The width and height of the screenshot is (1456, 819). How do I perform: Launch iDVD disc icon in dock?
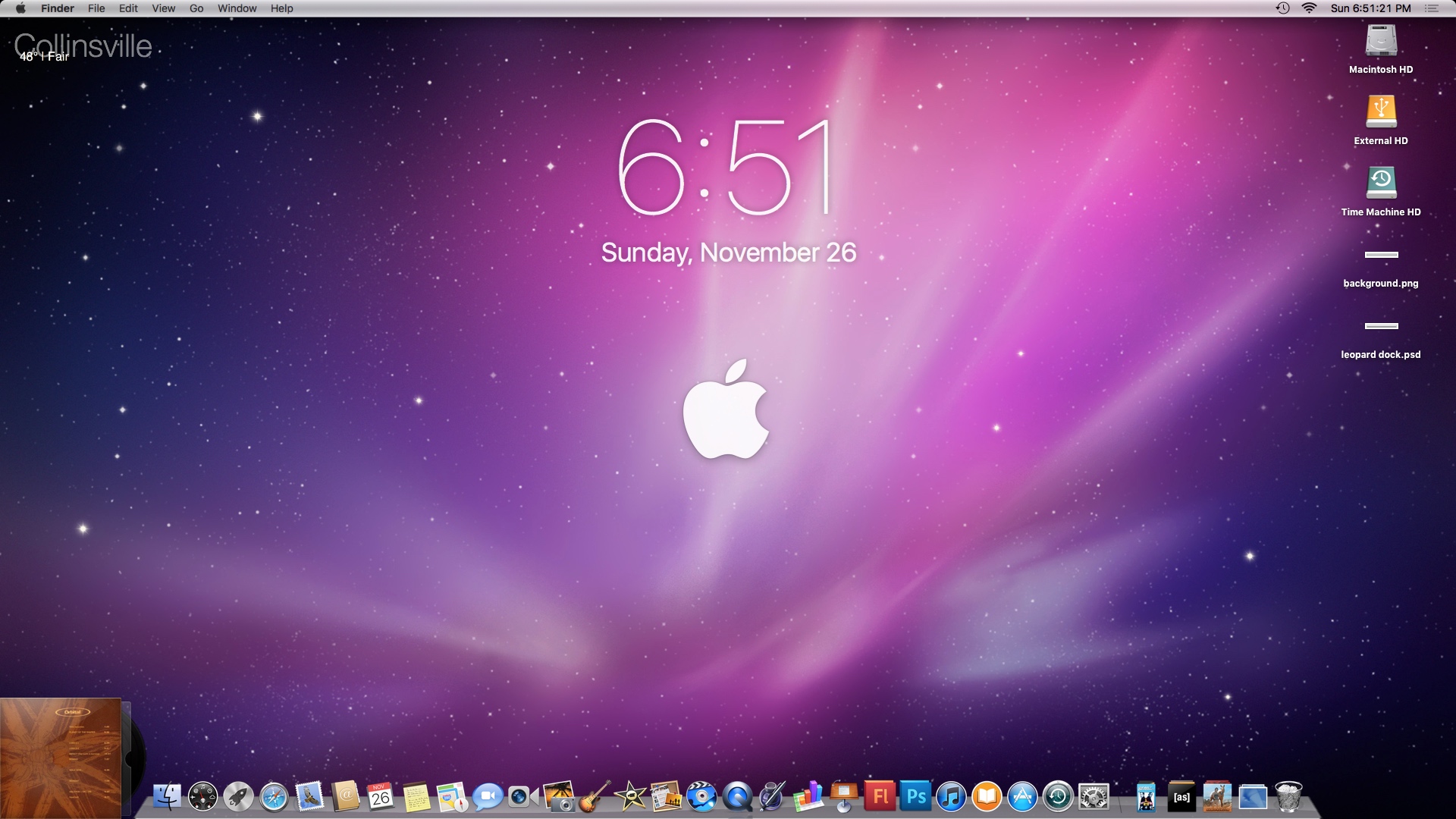point(701,797)
